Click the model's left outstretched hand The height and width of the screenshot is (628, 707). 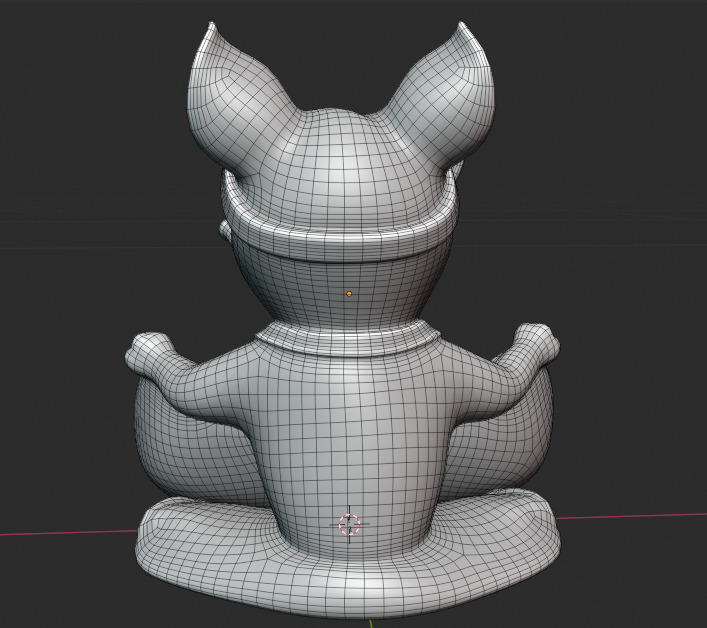pyautogui.click(x=149, y=353)
